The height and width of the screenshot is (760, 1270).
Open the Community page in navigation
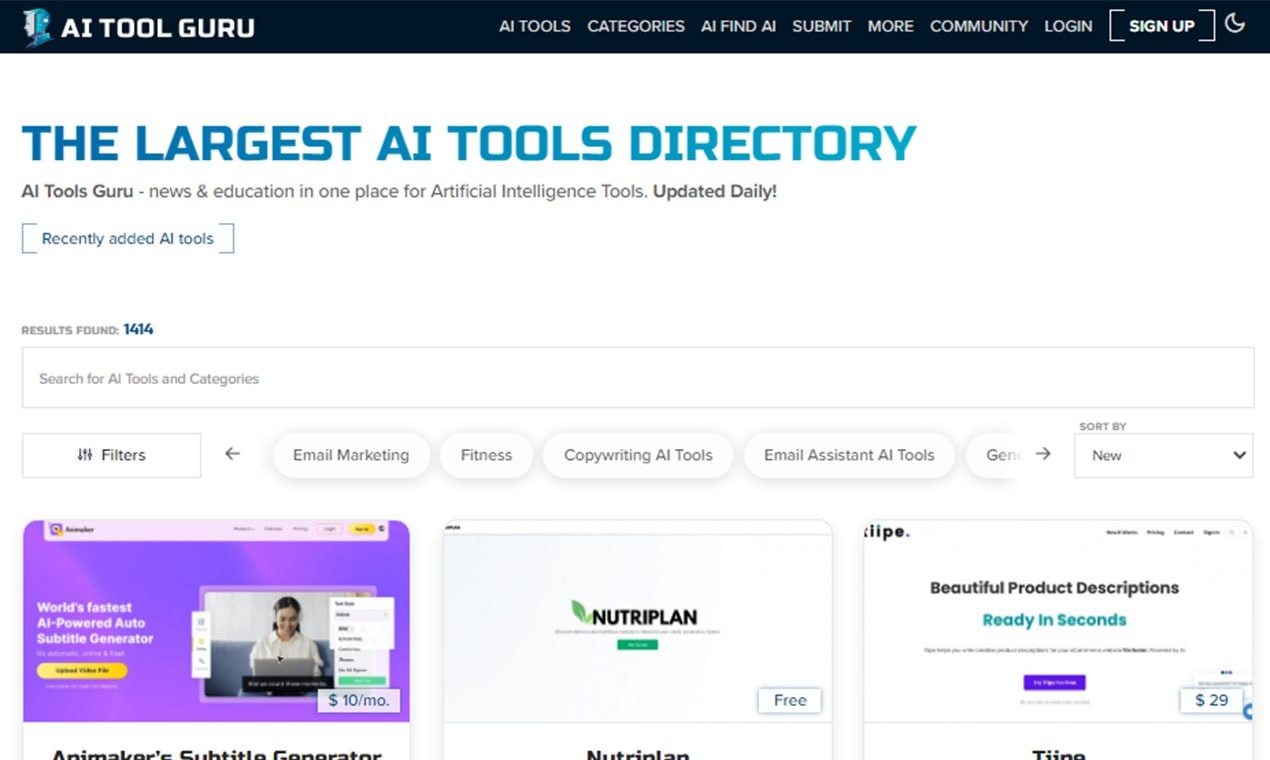click(978, 26)
